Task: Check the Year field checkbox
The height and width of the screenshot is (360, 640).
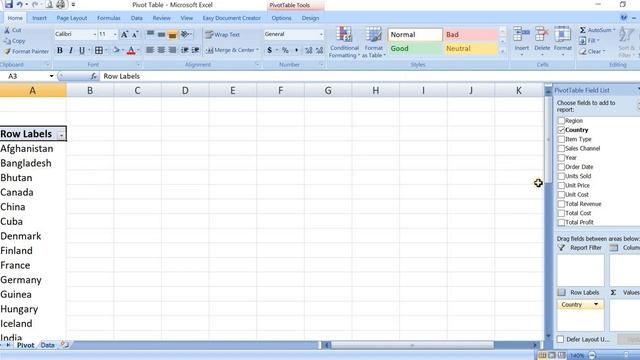Action: 561,158
